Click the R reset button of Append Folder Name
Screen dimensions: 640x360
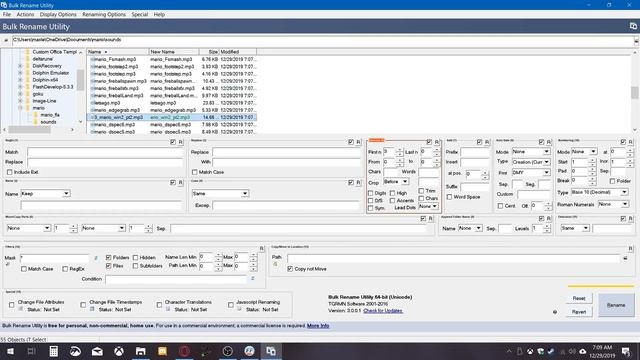tap(549, 219)
